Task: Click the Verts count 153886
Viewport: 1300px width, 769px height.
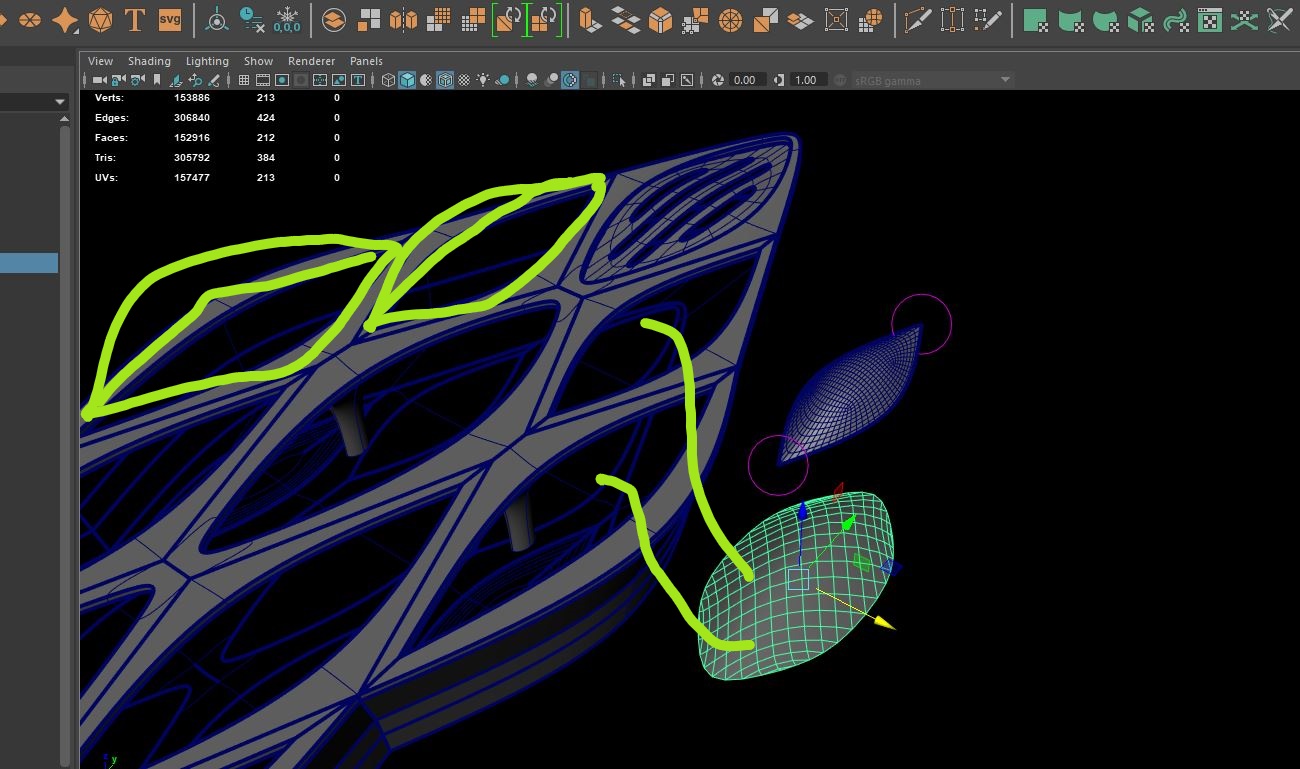Action: click(x=192, y=98)
